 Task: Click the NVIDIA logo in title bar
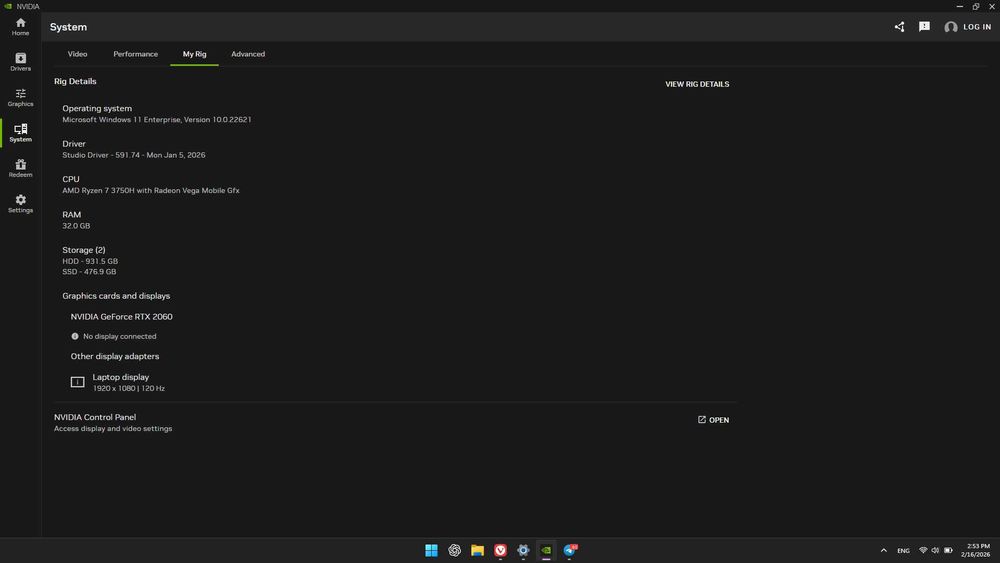[8, 6]
